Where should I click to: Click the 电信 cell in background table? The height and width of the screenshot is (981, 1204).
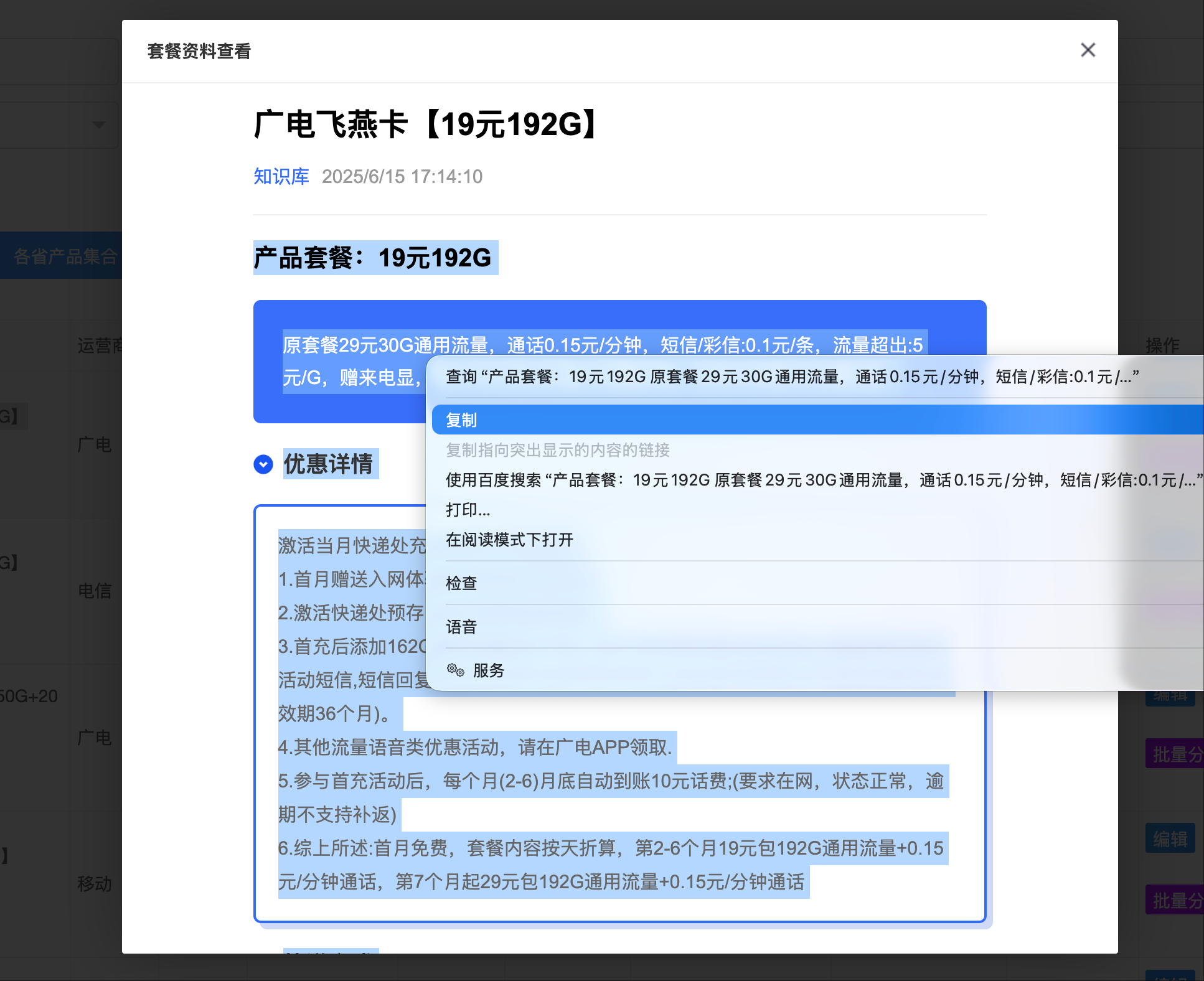click(x=95, y=591)
